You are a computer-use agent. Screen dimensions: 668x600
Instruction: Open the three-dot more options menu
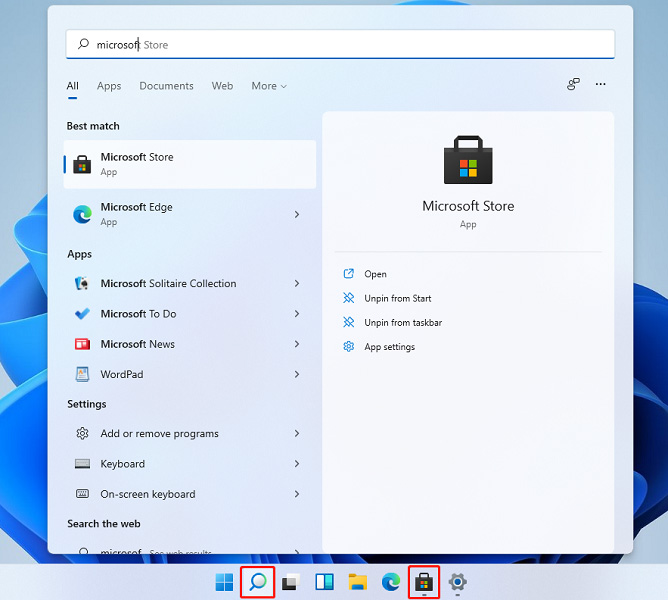point(601,84)
